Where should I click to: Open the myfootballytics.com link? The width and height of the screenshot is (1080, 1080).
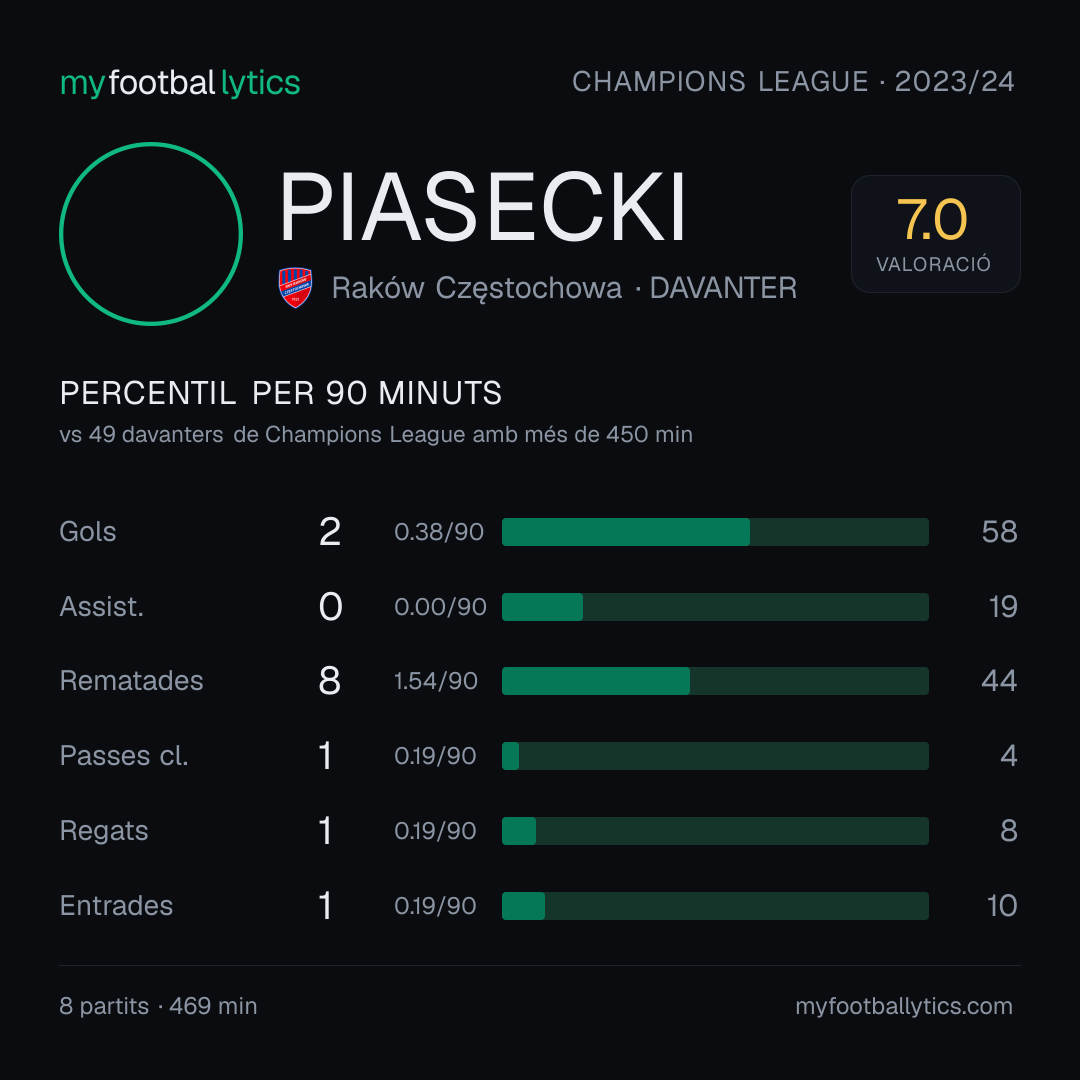[904, 1006]
